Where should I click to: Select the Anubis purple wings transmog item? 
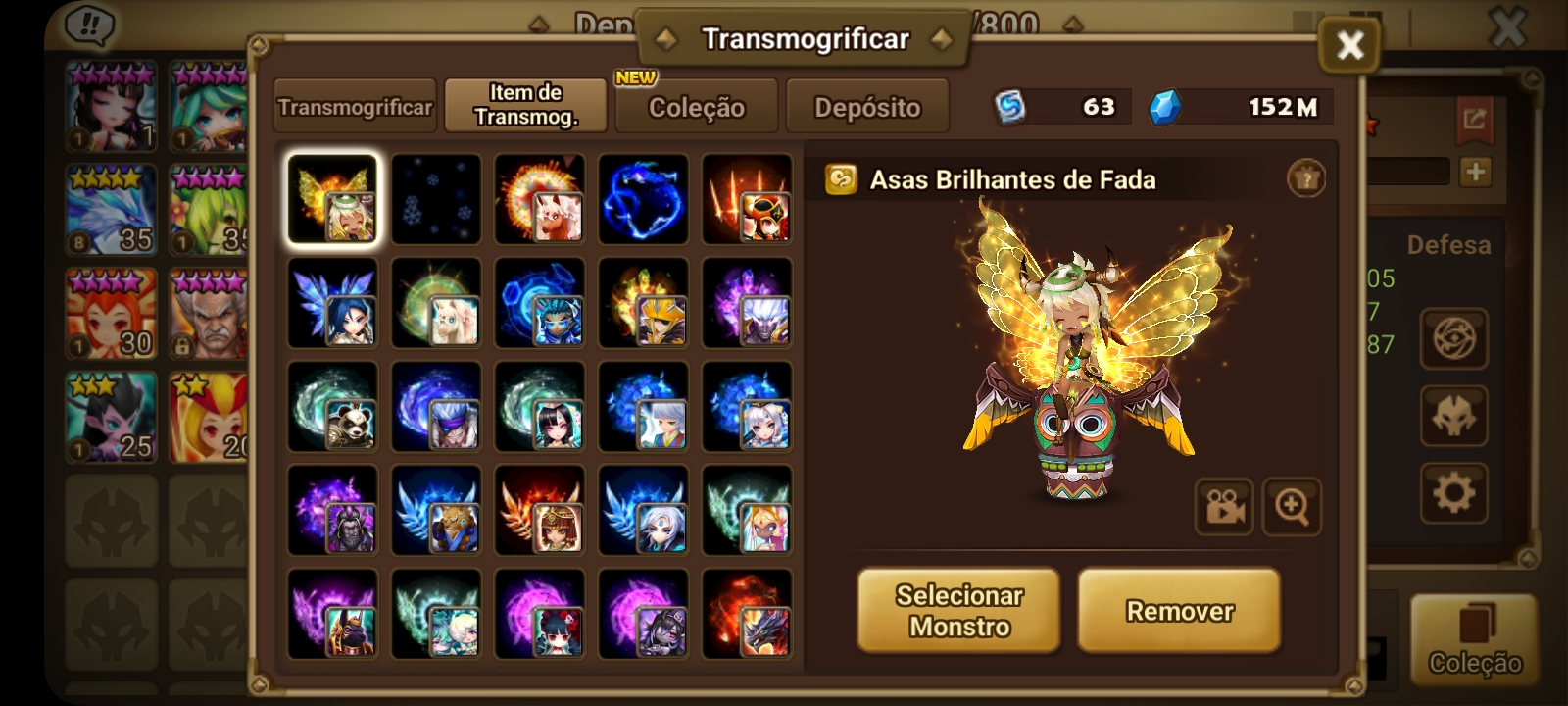(332, 614)
